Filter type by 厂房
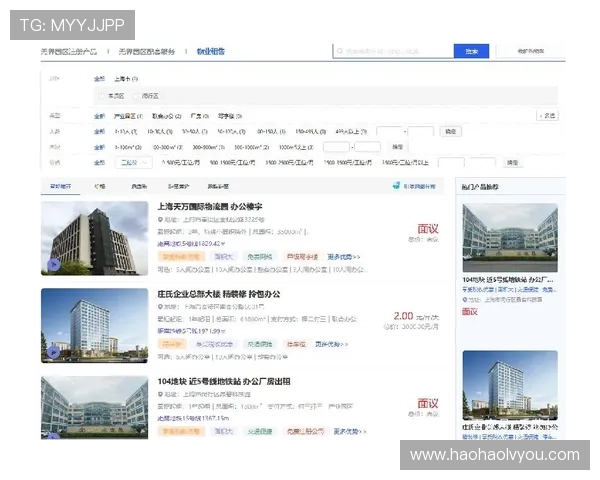Screen dimensions: 600x480 [199, 116]
